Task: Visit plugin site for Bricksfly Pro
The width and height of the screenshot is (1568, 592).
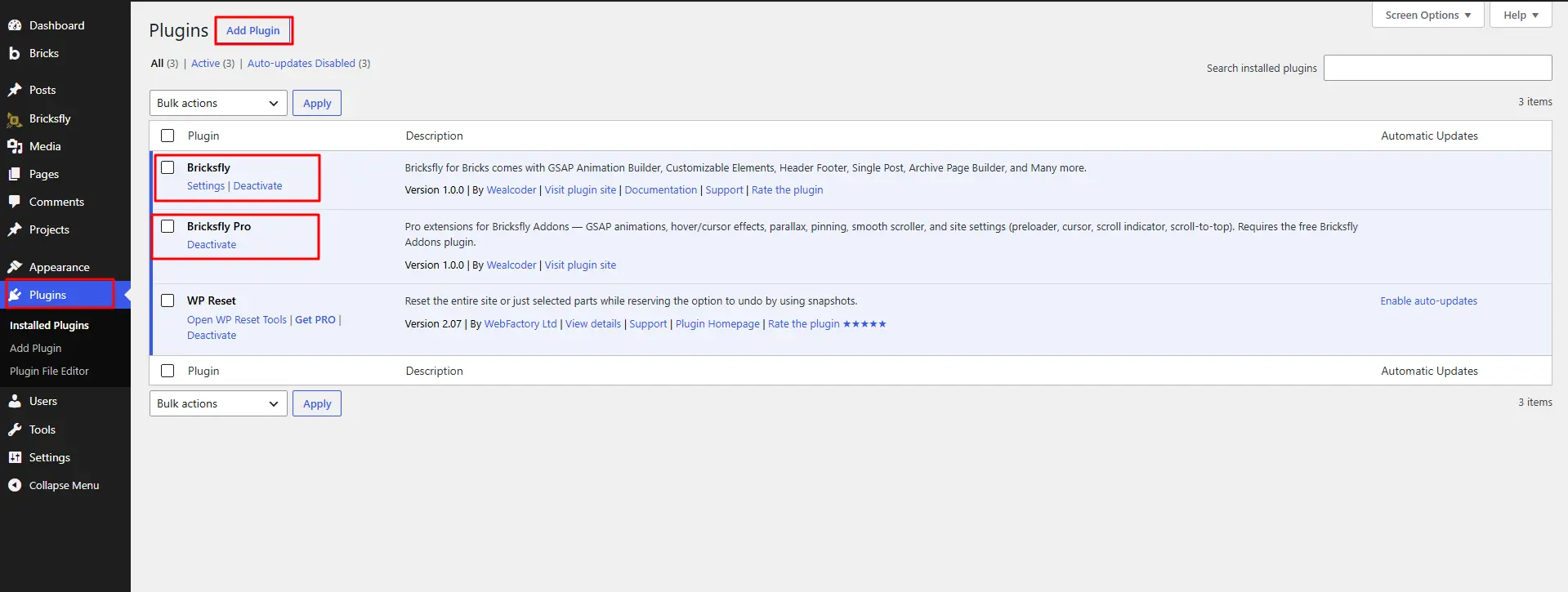Action: (x=581, y=265)
